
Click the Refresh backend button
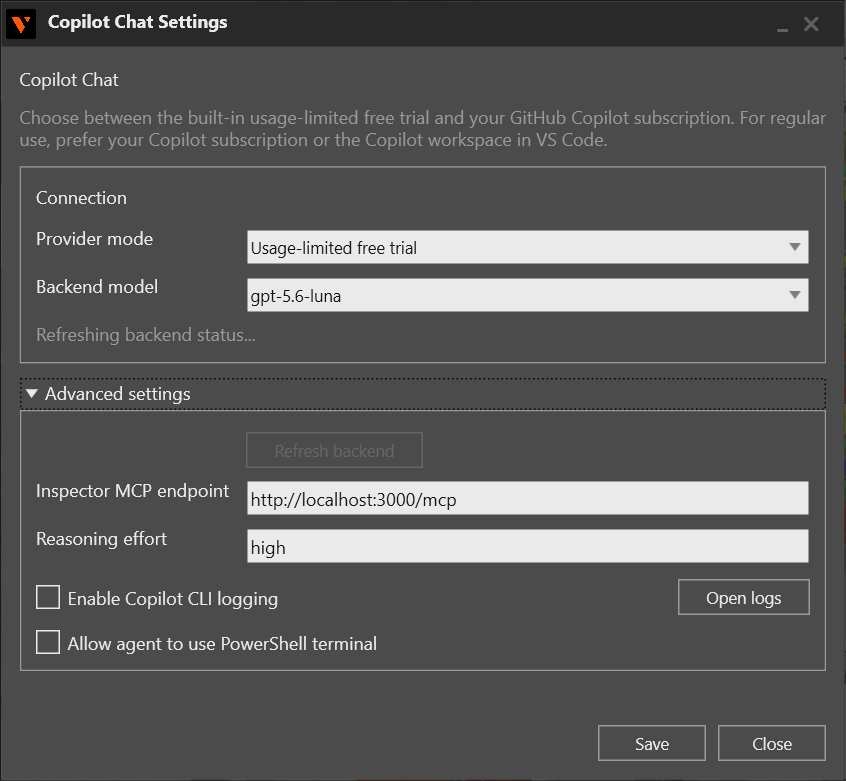coord(334,450)
